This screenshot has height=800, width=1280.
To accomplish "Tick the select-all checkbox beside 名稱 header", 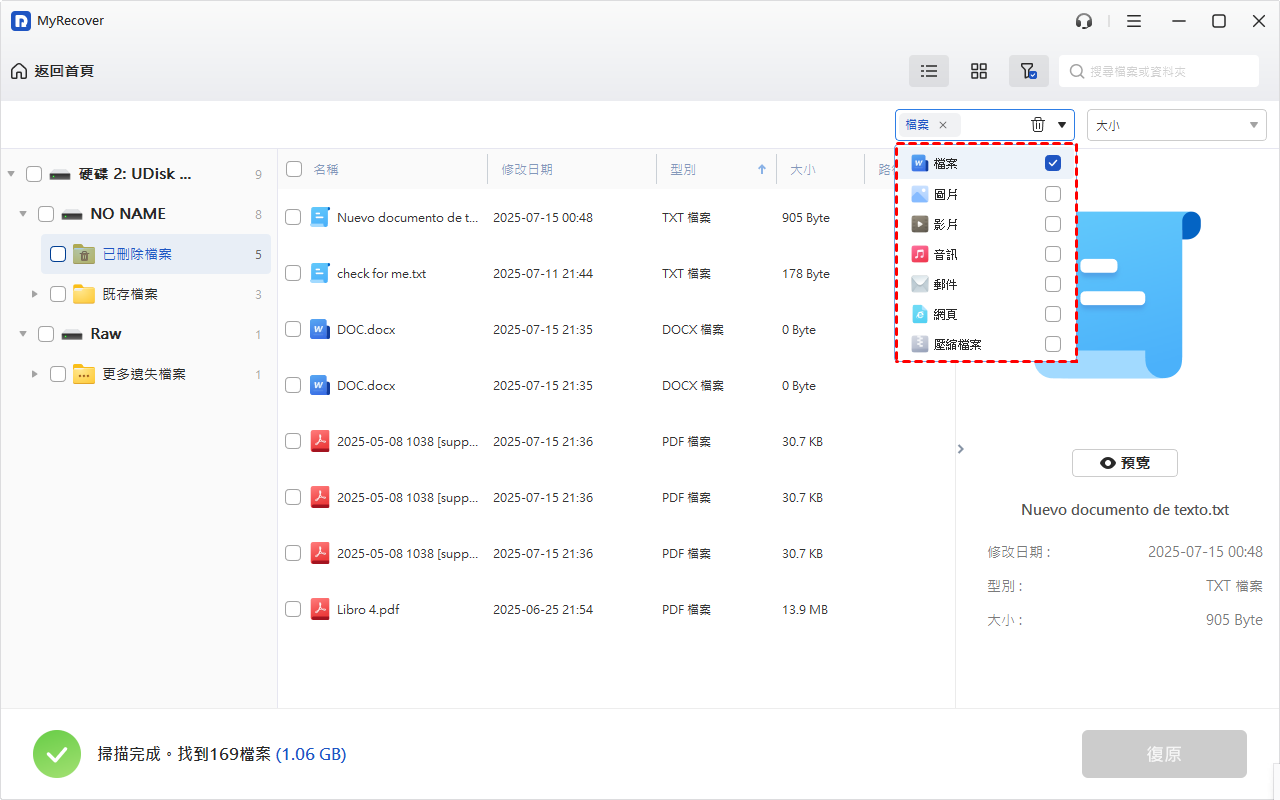I will click(294, 169).
